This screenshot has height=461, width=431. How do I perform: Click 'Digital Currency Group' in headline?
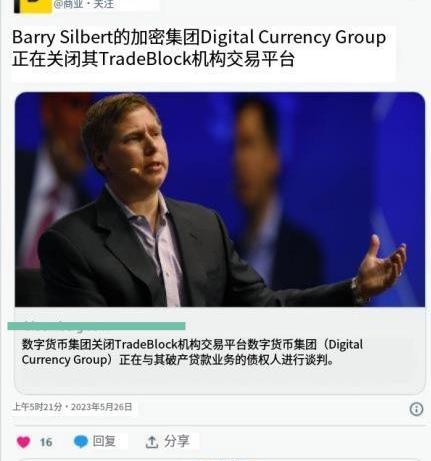(293, 37)
